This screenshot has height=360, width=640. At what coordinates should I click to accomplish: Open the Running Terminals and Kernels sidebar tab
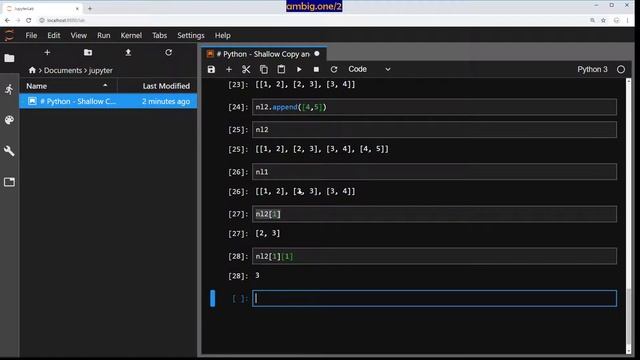point(9,89)
